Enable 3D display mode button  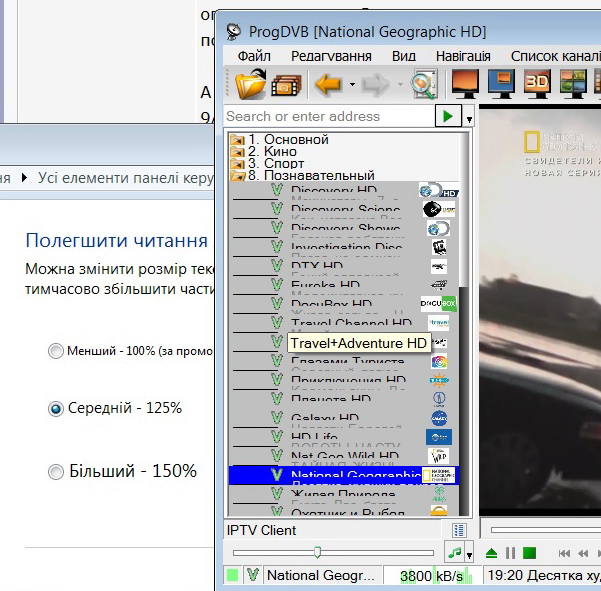point(538,84)
